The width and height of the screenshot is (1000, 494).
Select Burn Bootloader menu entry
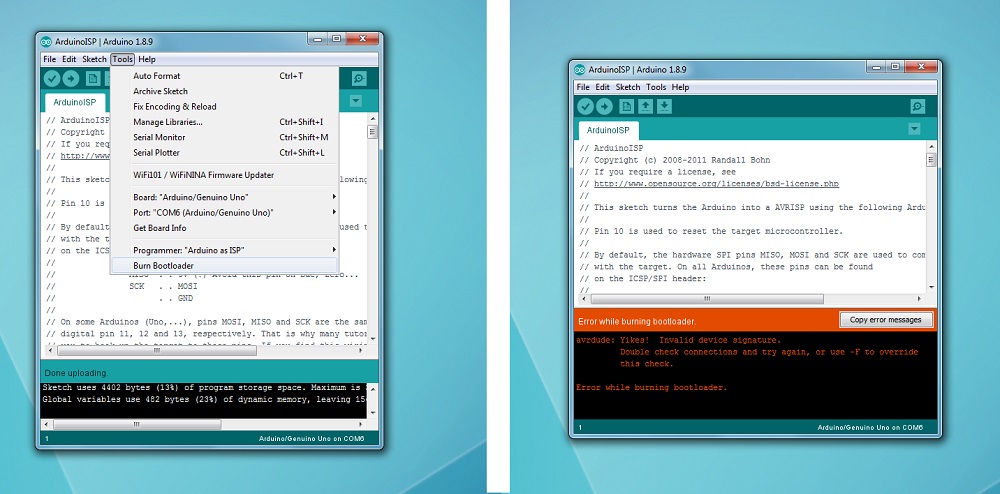tap(224, 265)
